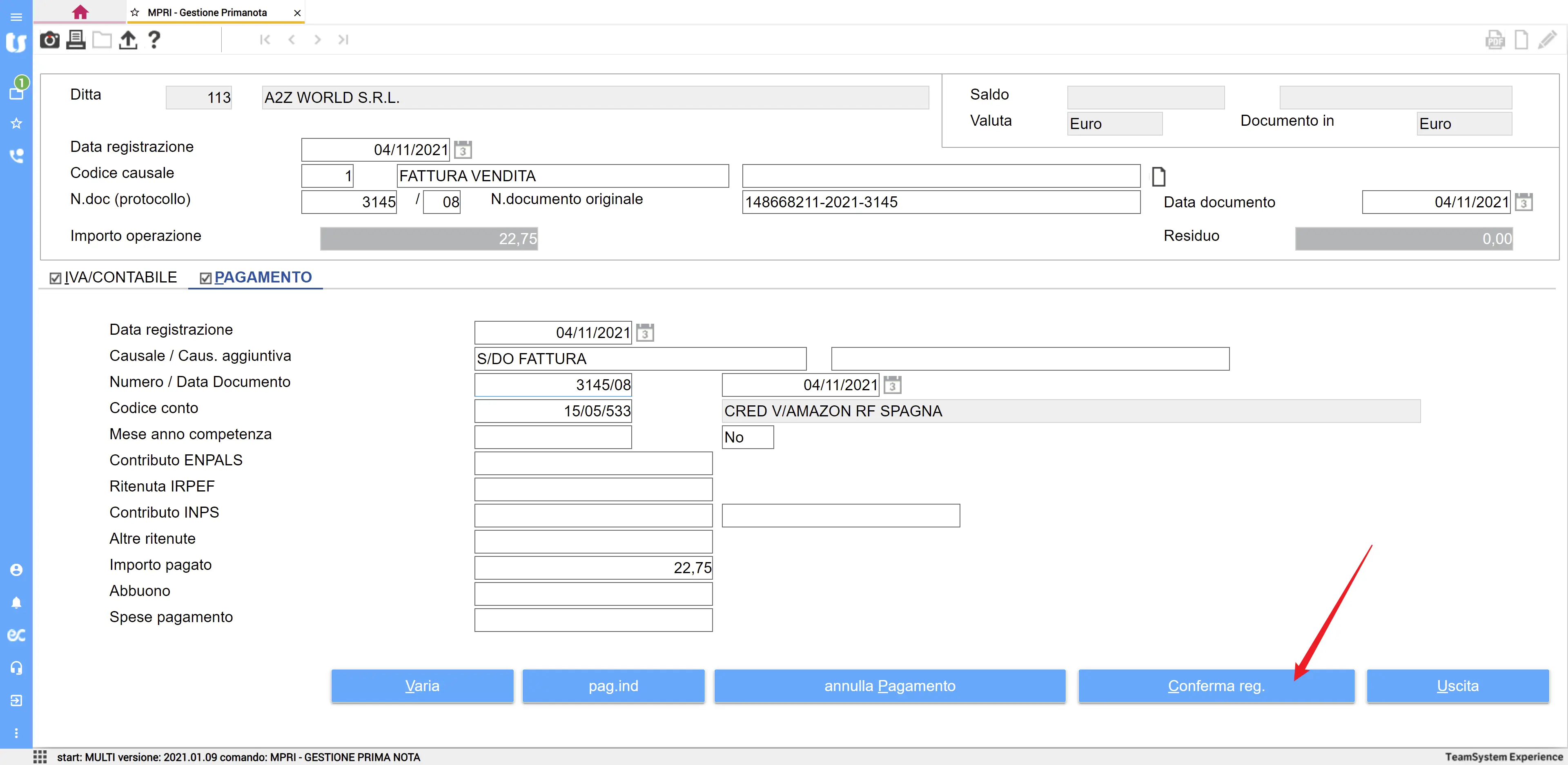Open calendar for payment Data registrazione
Image resolution: width=1568 pixels, height=765 pixels.
pyautogui.click(x=645, y=333)
